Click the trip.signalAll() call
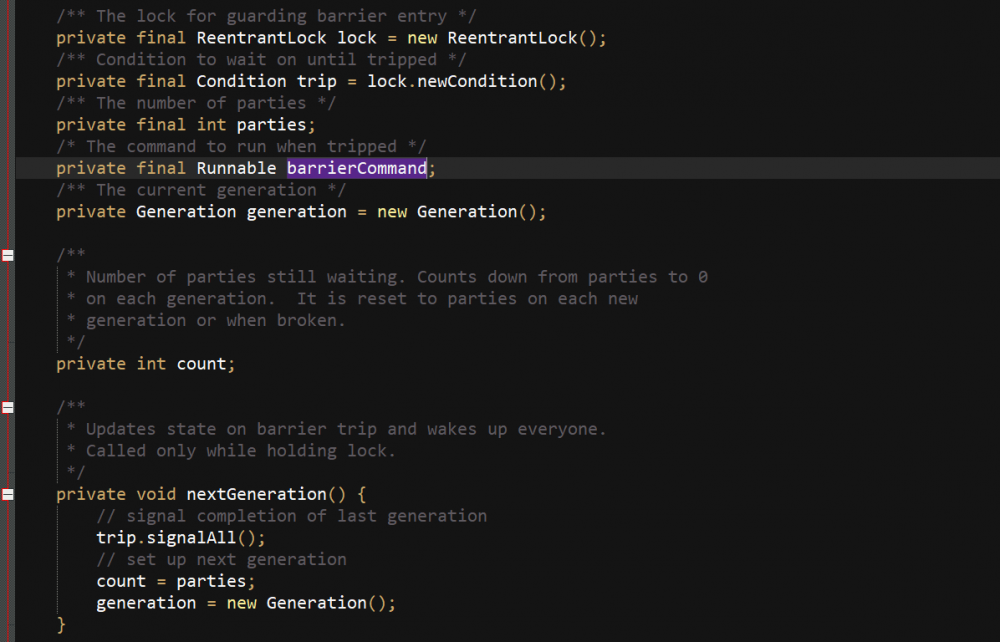 [181, 538]
